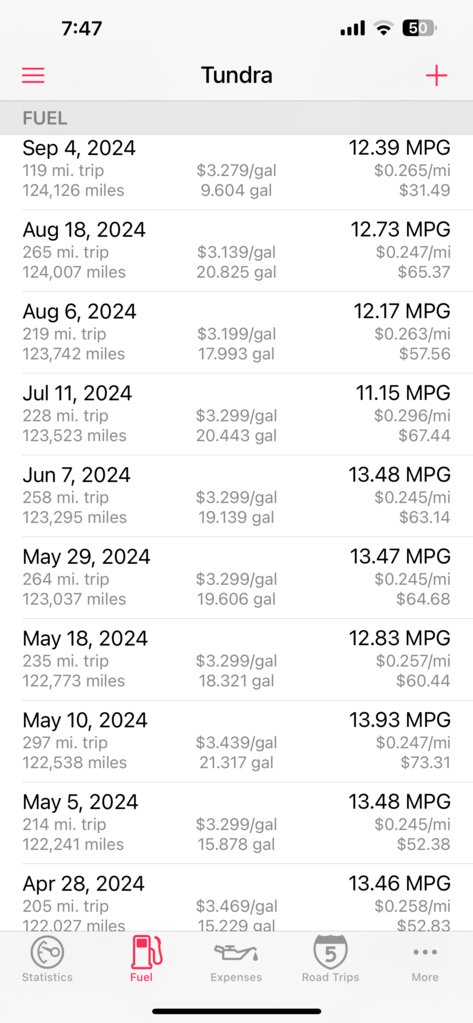View the May 5, 2024 fuel entry
Viewport: 473px width, 1023px height.
tap(236, 823)
